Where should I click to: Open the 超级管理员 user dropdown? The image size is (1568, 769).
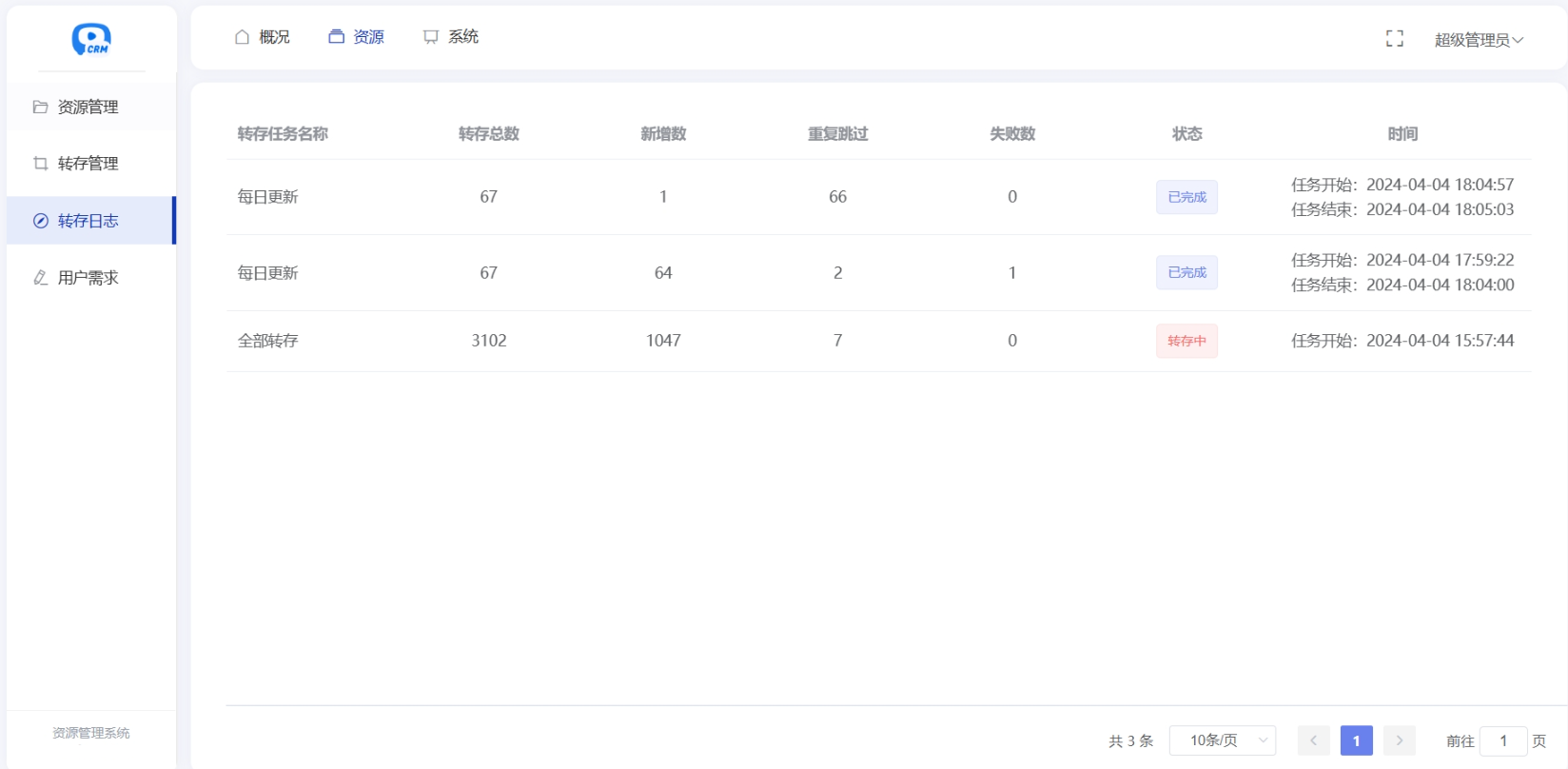click(1478, 40)
